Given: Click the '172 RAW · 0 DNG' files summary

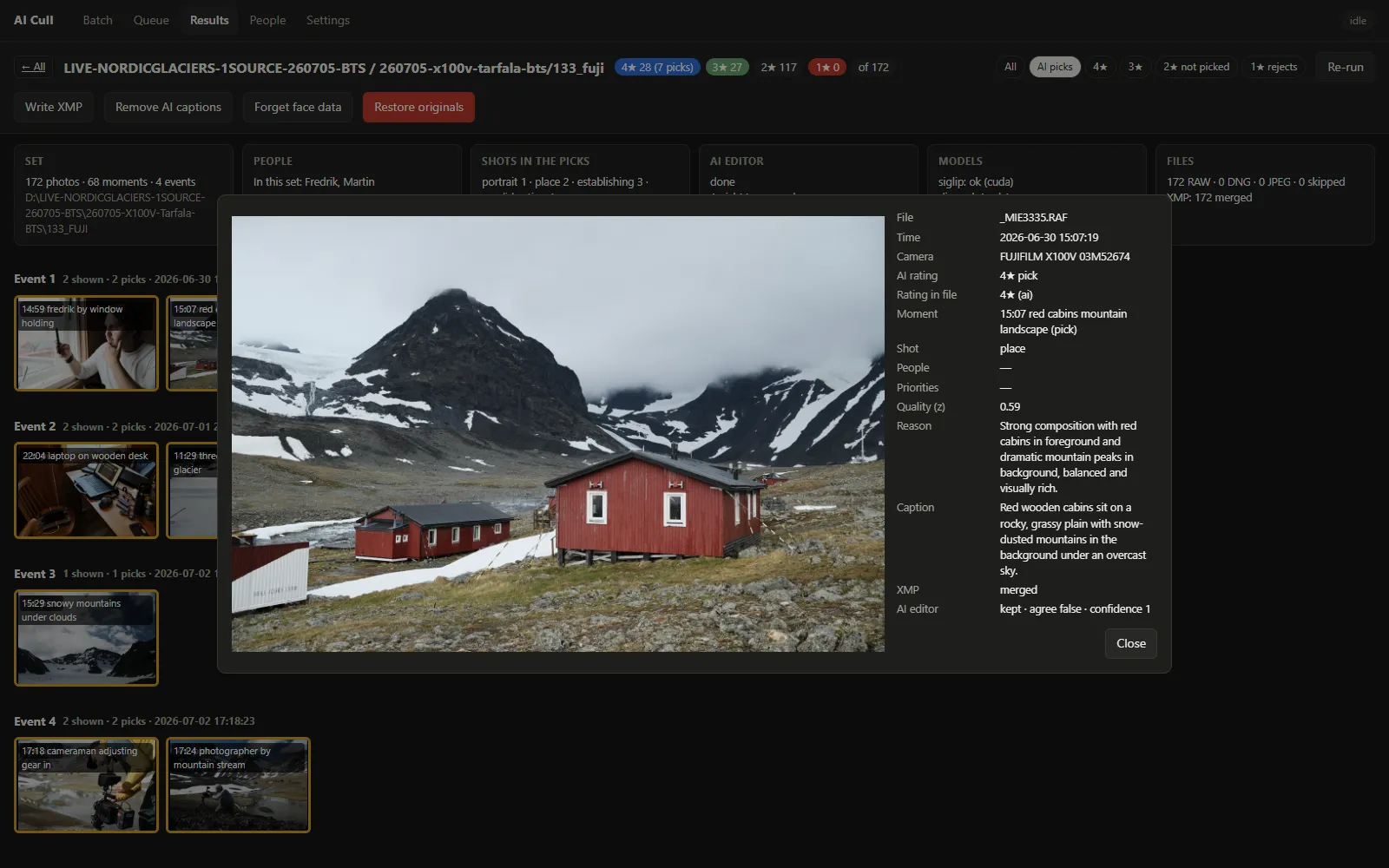Looking at the screenshot, I should 1256,181.
